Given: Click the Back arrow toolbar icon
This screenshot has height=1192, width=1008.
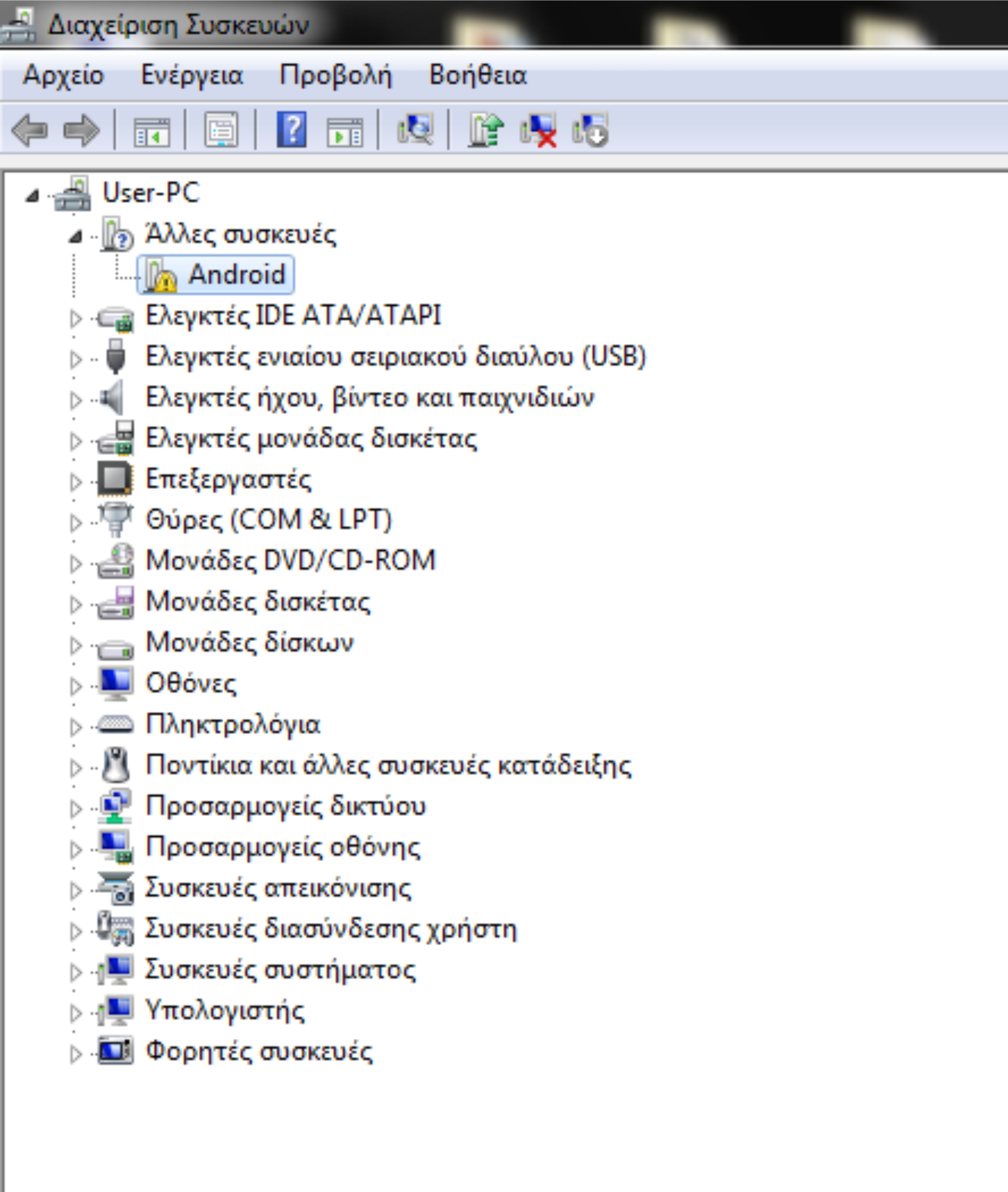Looking at the screenshot, I should click(30, 130).
